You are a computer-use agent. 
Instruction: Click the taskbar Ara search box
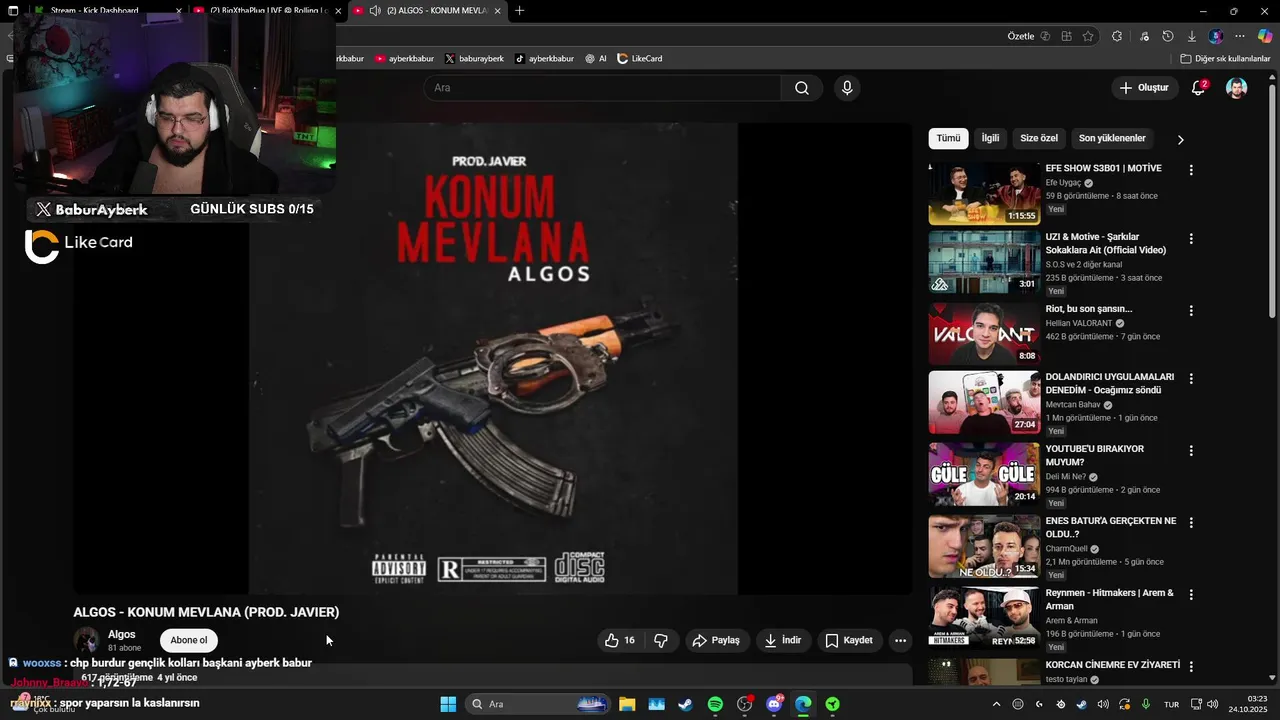[537, 704]
